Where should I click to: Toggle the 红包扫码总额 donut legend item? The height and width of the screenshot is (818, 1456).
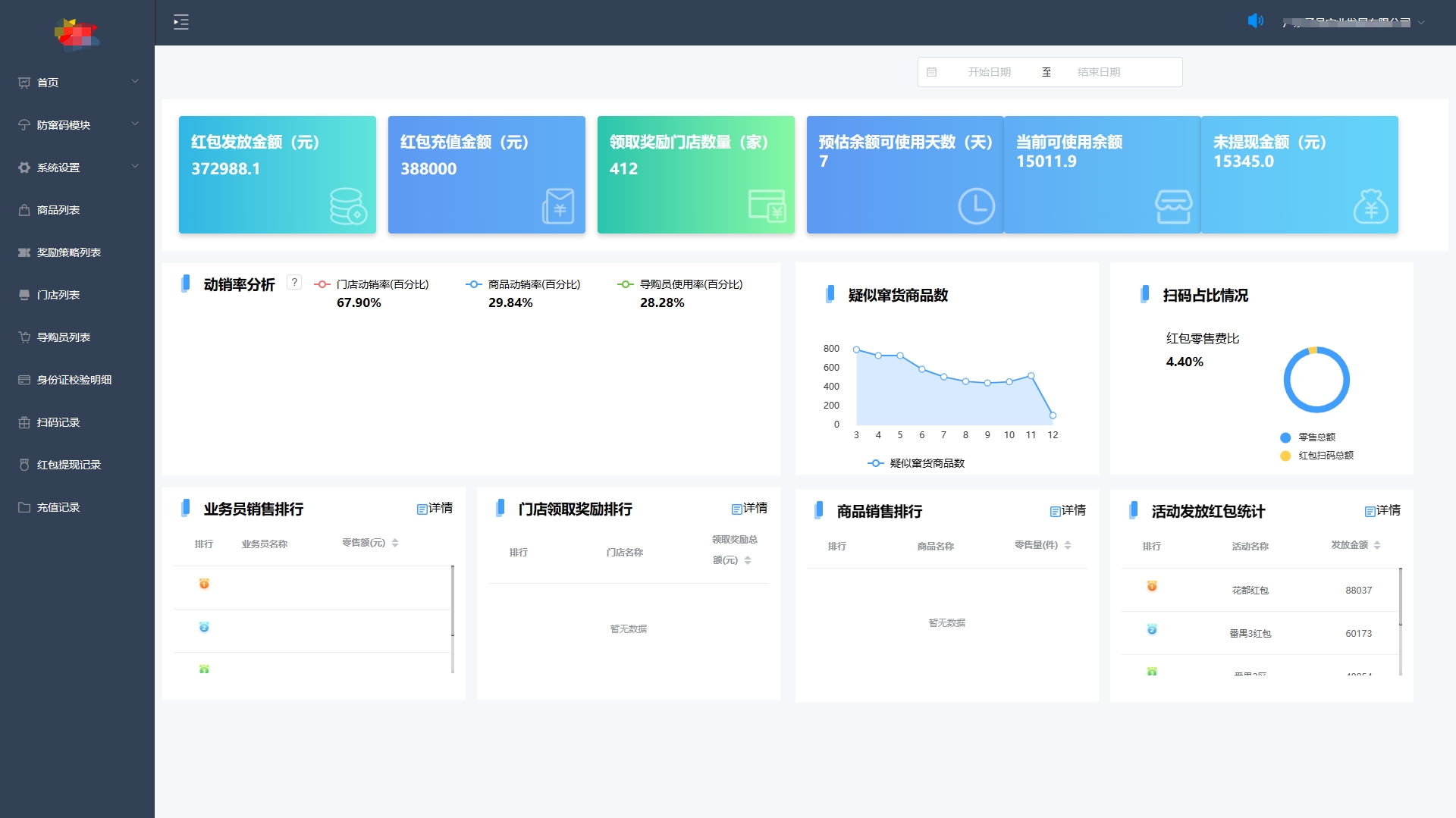coord(1317,456)
